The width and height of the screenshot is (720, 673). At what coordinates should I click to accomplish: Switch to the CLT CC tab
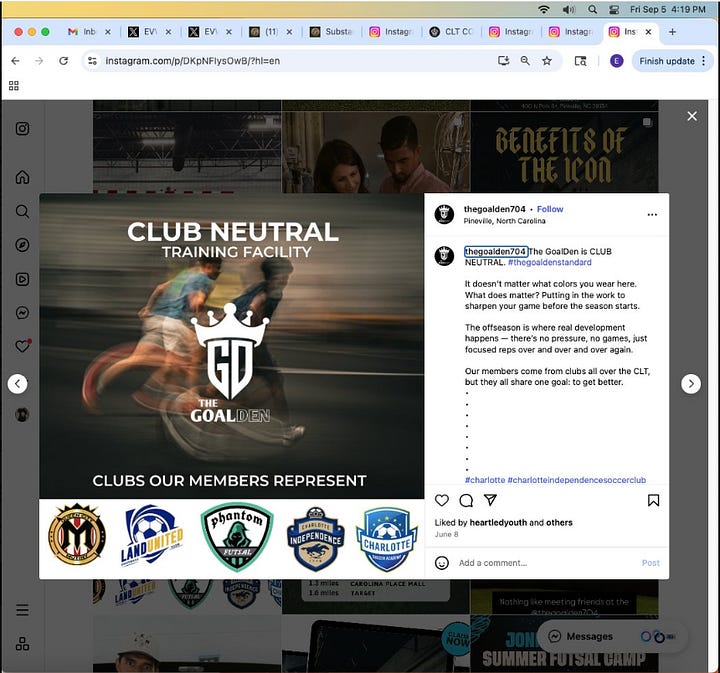point(451,32)
